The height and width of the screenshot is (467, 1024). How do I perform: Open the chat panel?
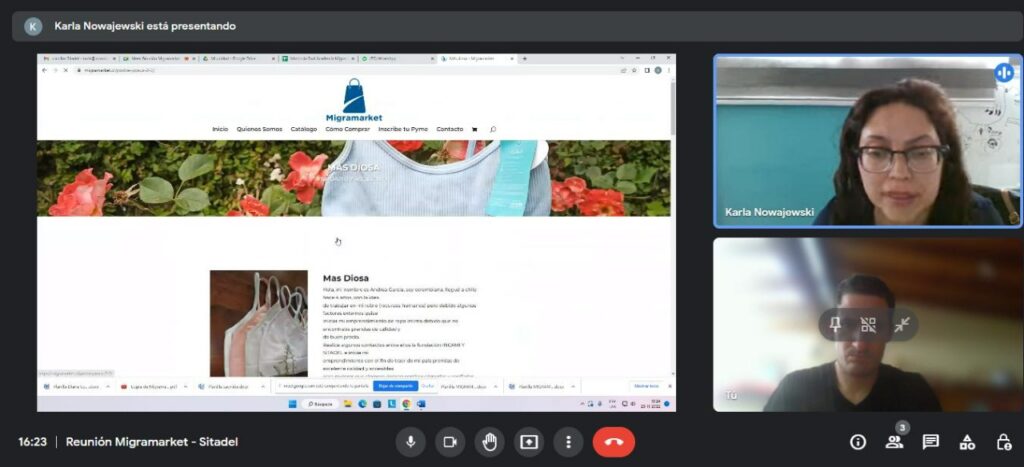coord(930,442)
